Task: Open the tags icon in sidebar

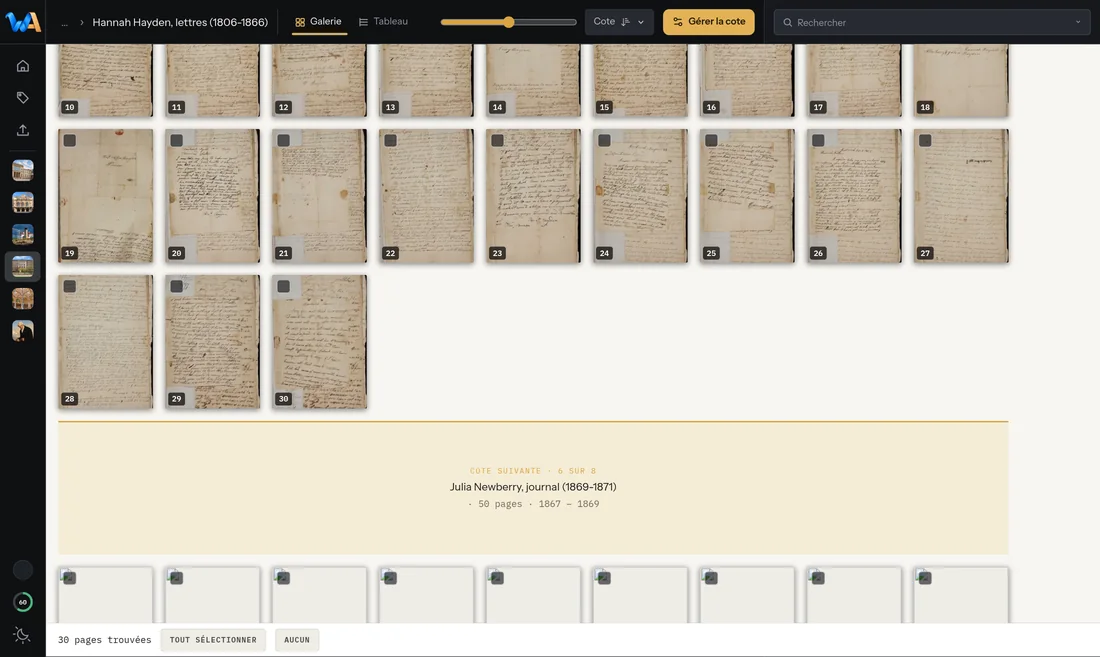Action: 22,97
